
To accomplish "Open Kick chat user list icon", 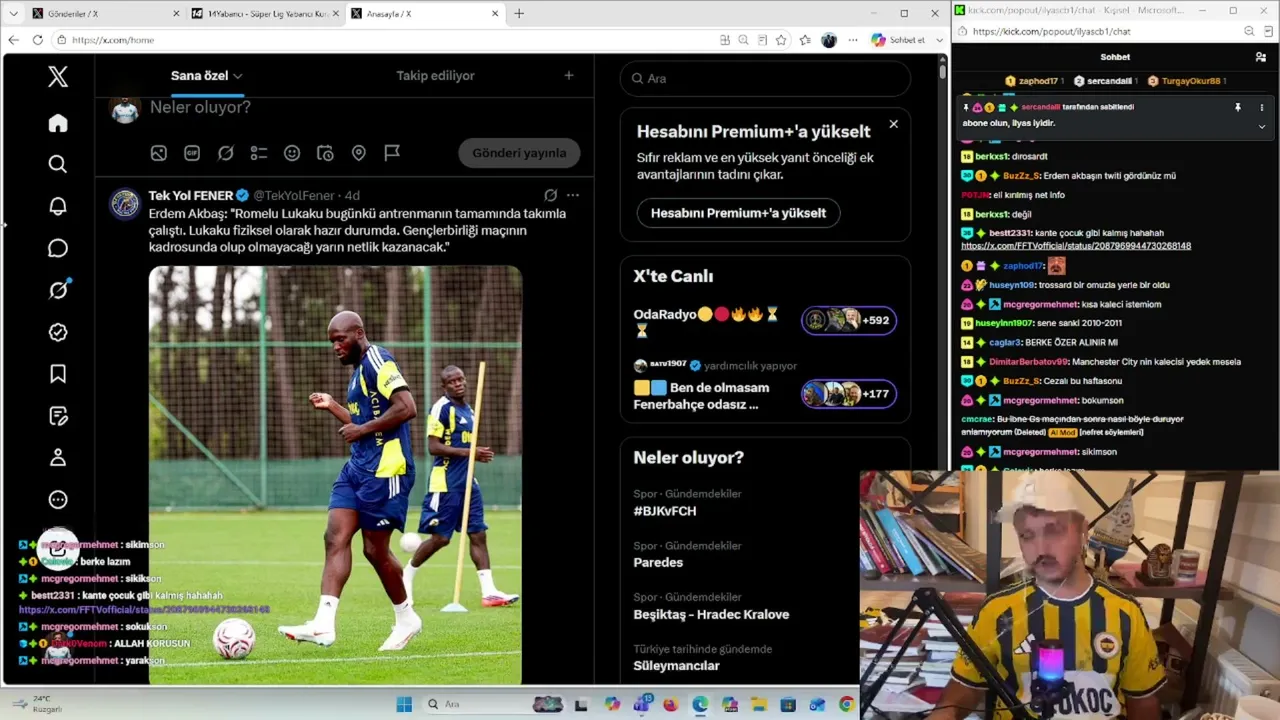I will (1261, 57).
